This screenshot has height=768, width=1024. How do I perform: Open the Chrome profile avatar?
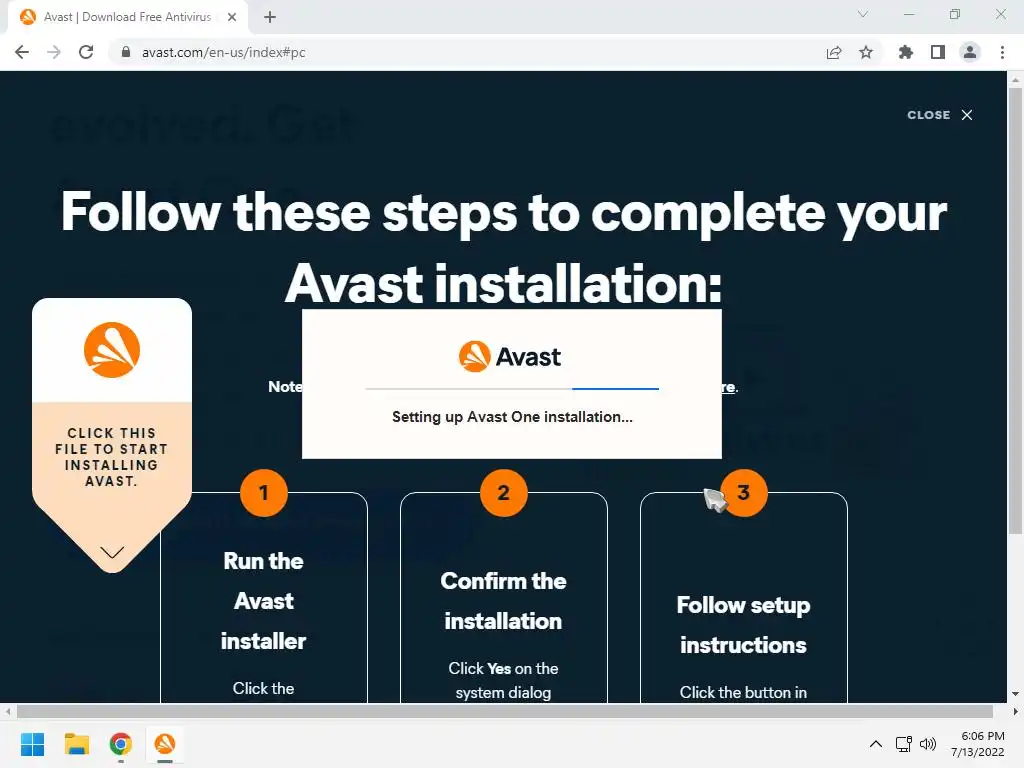(x=970, y=52)
